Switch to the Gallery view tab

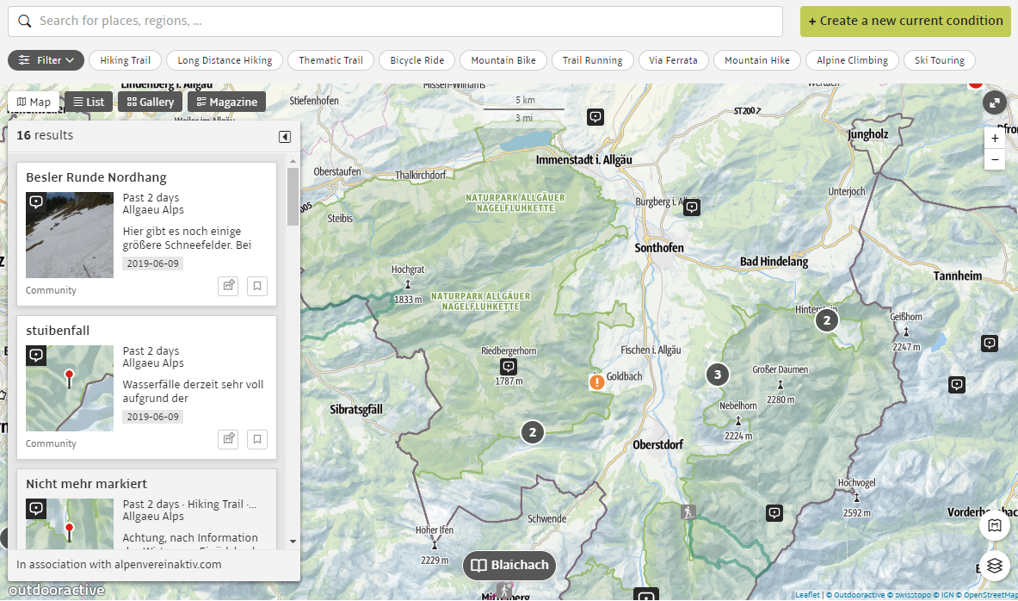tap(151, 102)
